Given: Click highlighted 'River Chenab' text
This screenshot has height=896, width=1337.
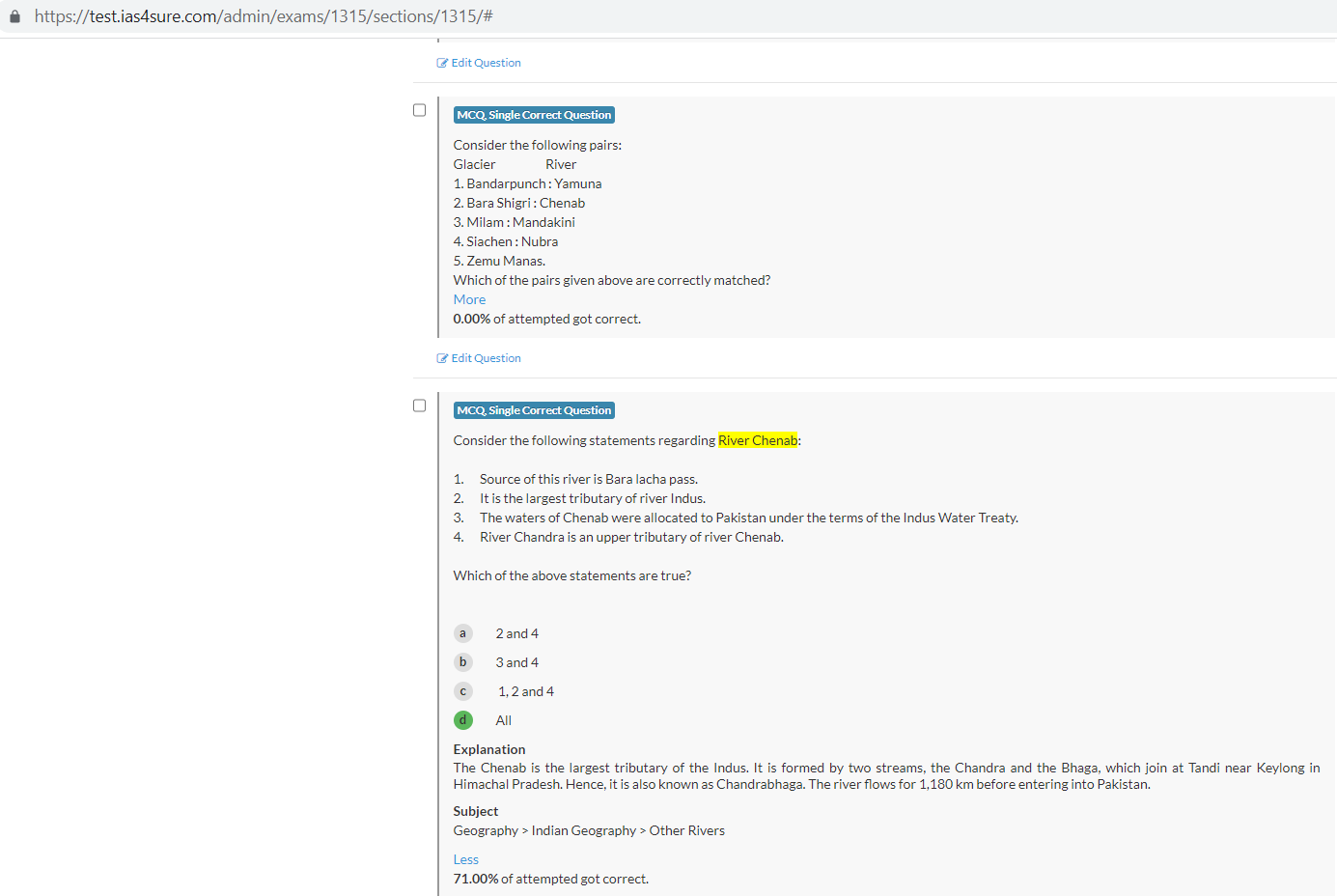Looking at the screenshot, I should coord(758,440).
